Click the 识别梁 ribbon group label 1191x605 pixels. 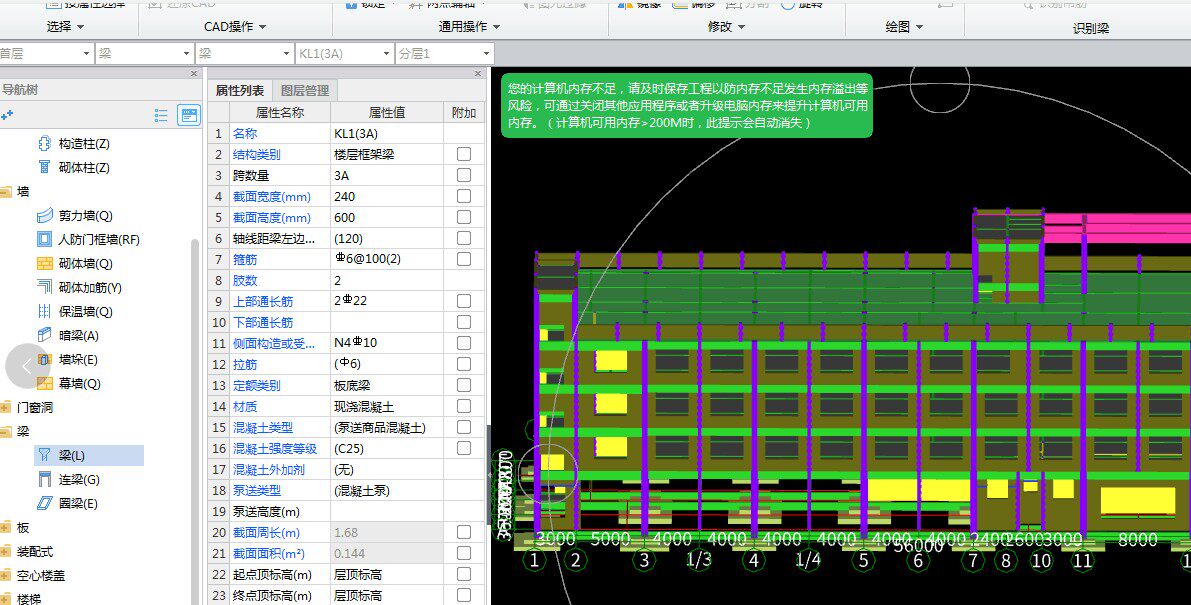1091,28
